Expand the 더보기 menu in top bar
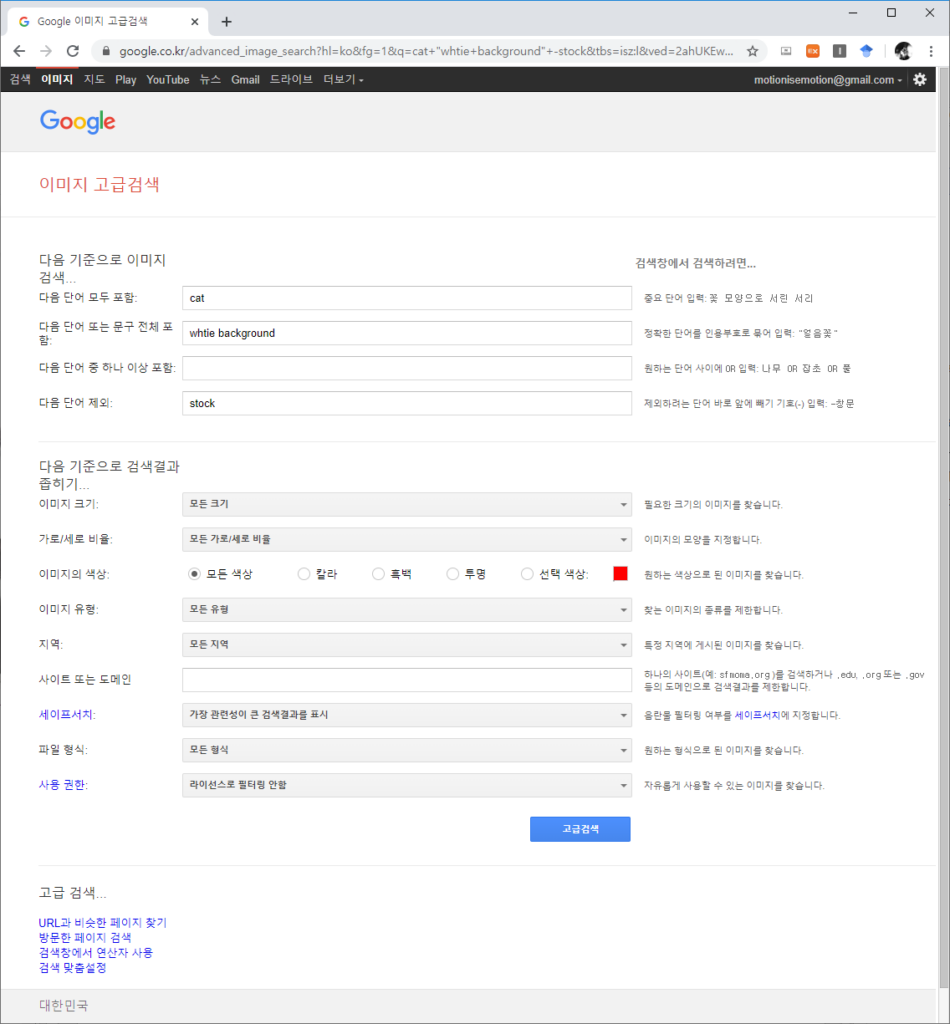 click(x=343, y=80)
